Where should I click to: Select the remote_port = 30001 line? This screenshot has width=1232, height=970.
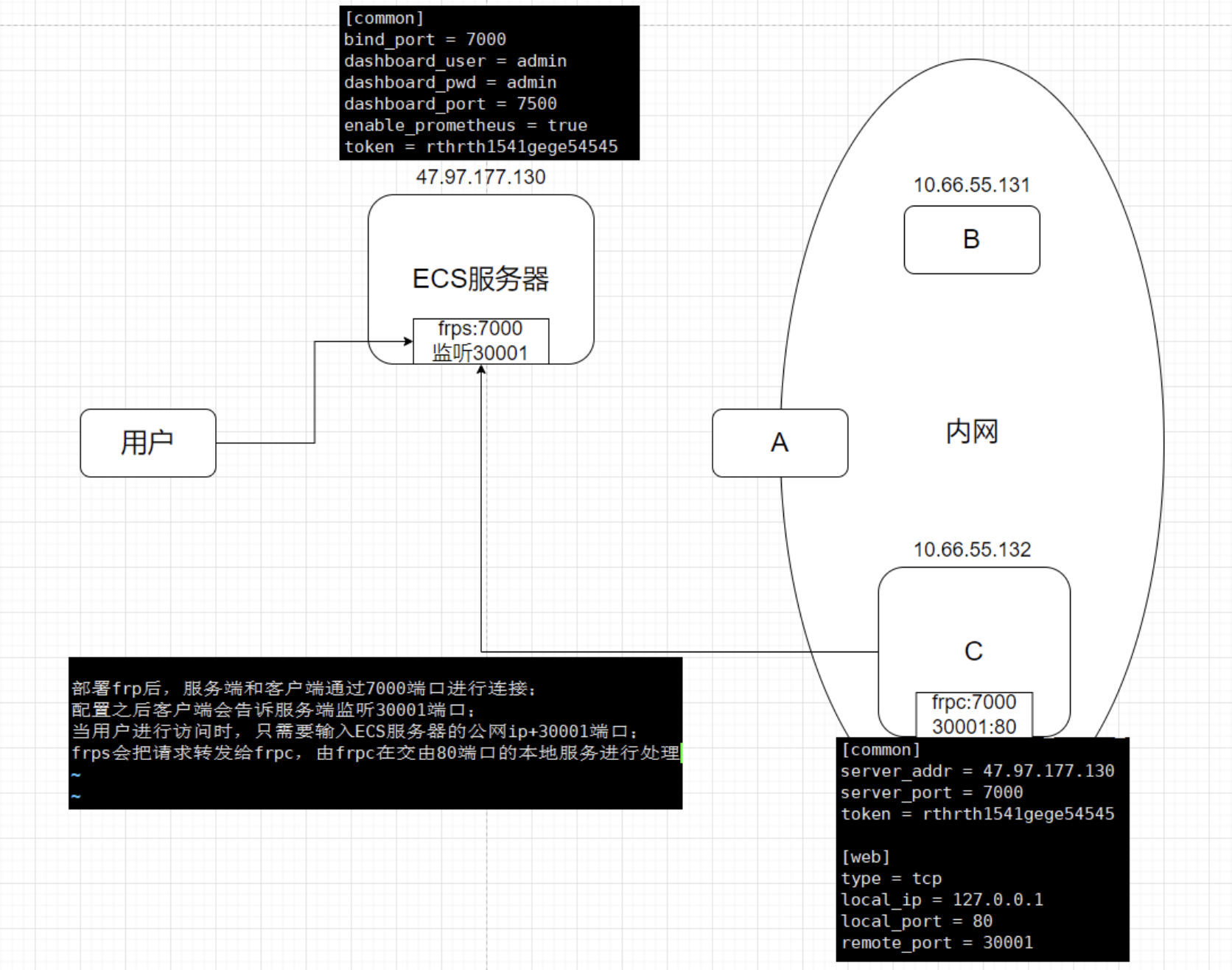(x=937, y=943)
